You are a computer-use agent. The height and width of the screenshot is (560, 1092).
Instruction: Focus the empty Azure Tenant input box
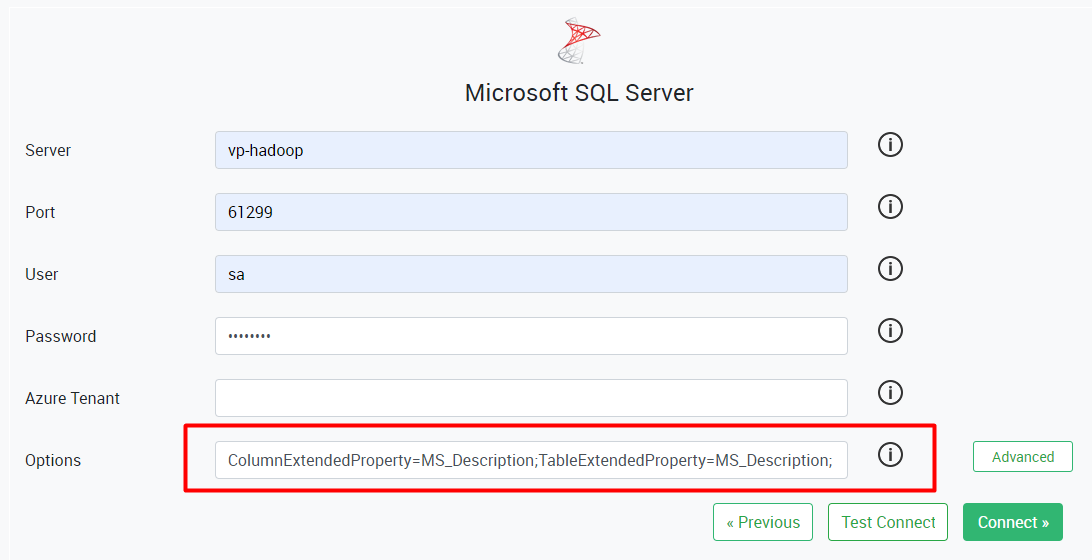pyautogui.click(x=531, y=398)
